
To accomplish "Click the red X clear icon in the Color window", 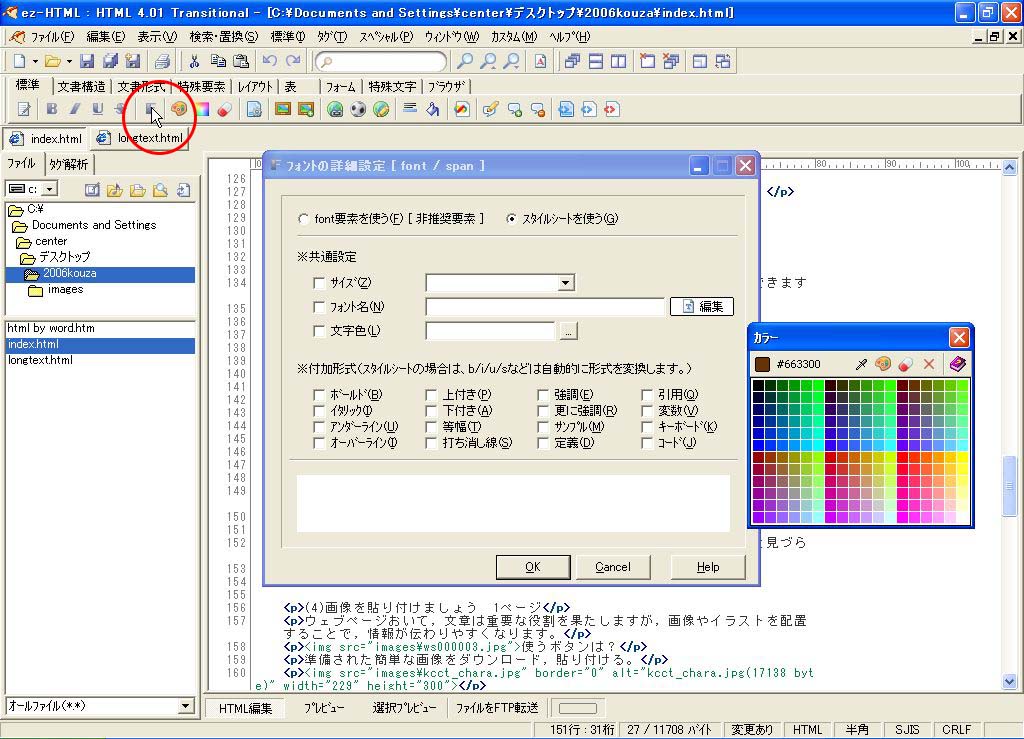I will pyautogui.click(x=929, y=364).
